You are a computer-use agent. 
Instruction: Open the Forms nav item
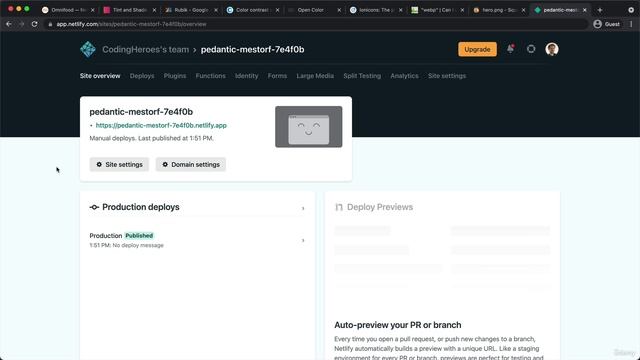click(277, 76)
